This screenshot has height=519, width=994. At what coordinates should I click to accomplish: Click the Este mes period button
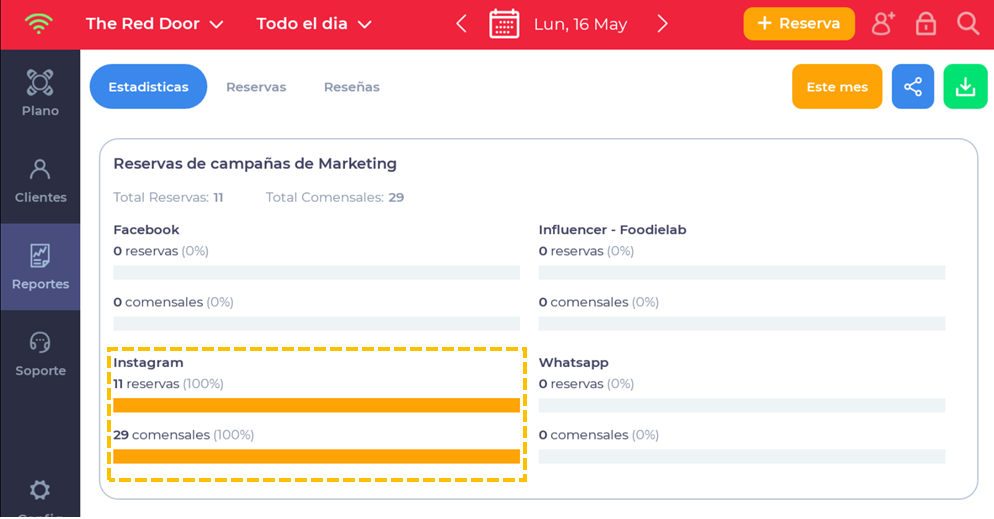[837, 87]
